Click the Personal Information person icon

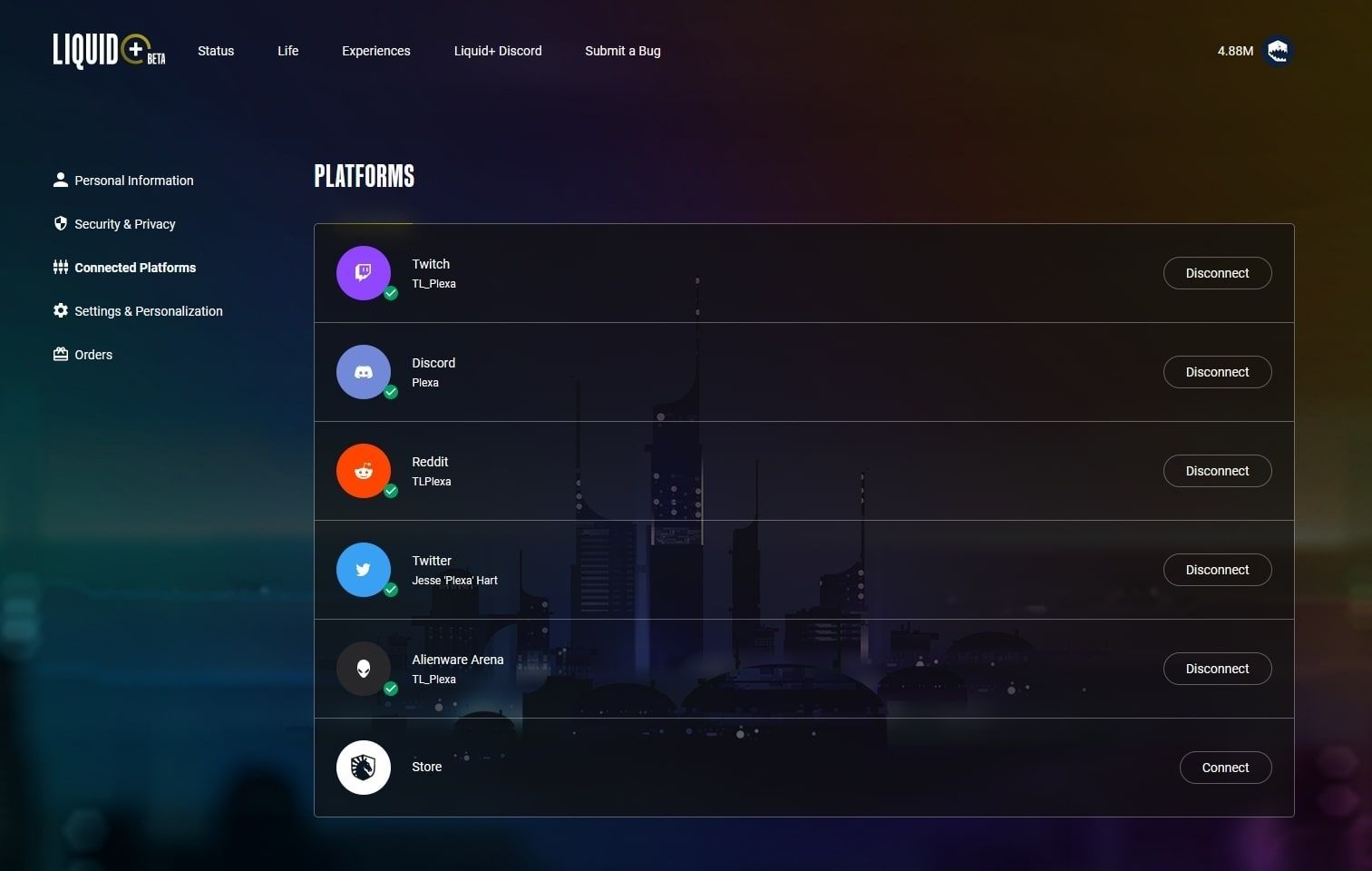coord(60,180)
